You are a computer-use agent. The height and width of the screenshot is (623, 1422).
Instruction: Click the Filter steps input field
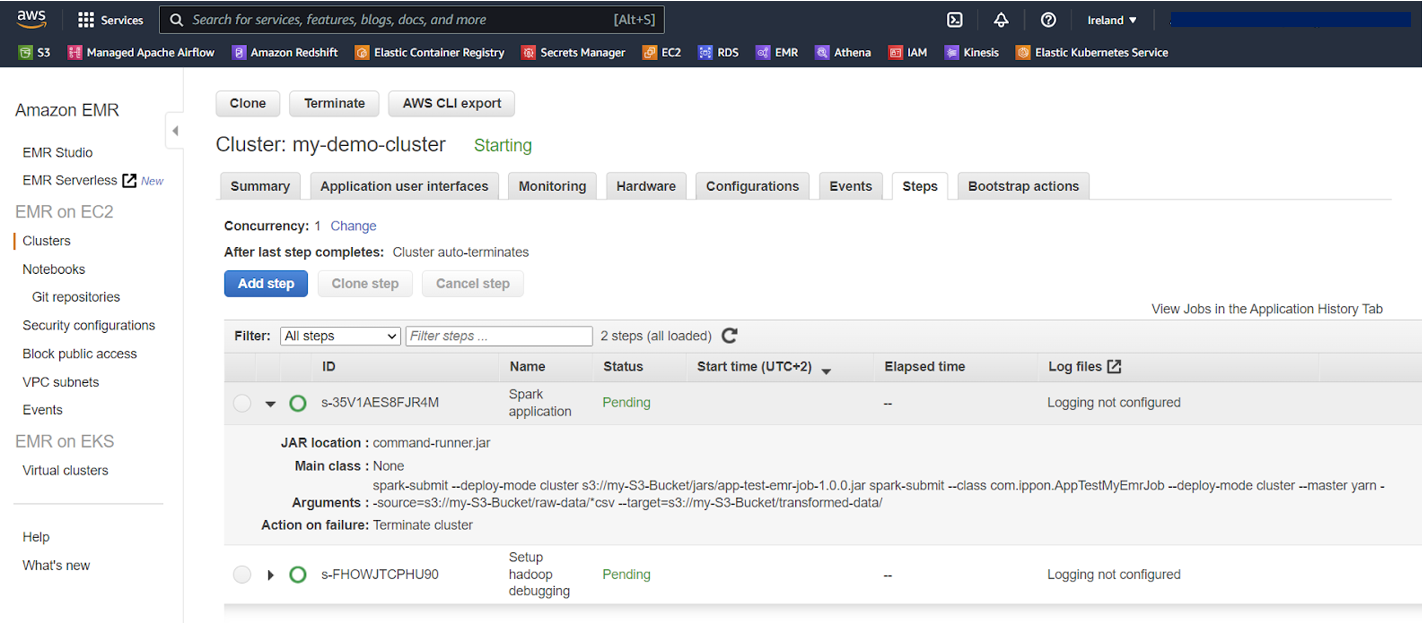(498, 336)
